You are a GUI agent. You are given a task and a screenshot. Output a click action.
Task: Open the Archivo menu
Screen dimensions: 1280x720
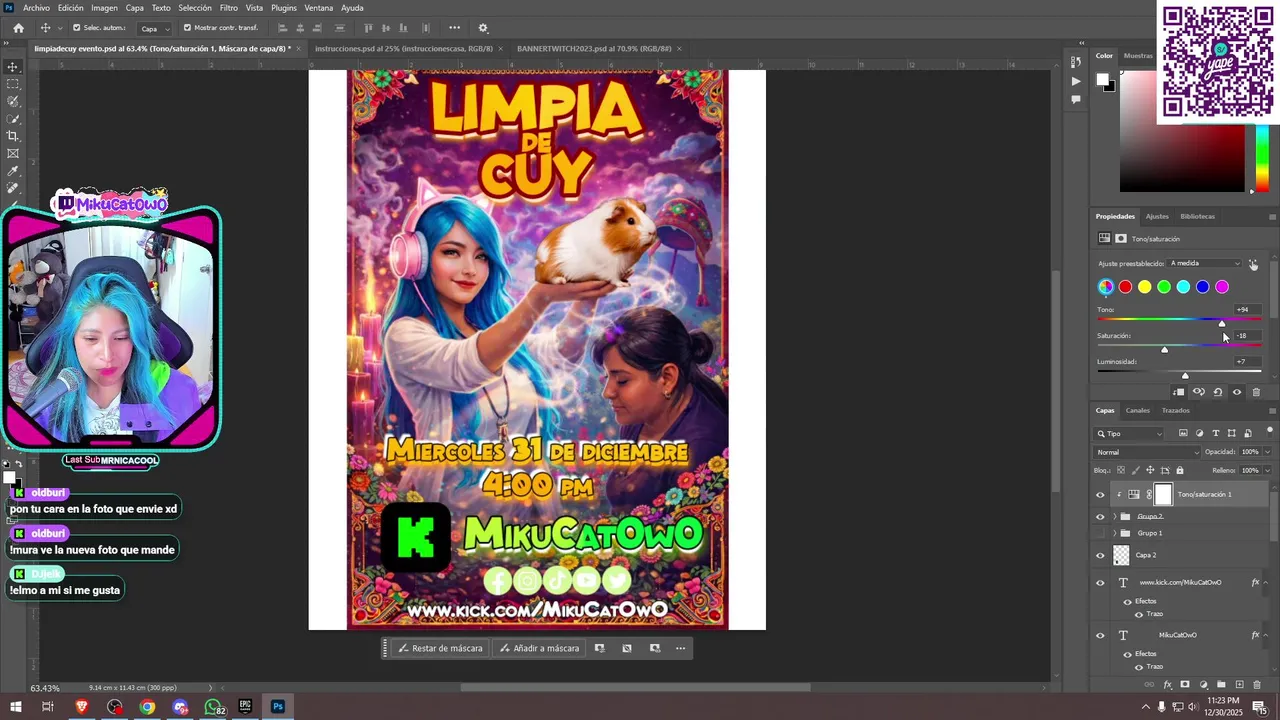point(36,8)
